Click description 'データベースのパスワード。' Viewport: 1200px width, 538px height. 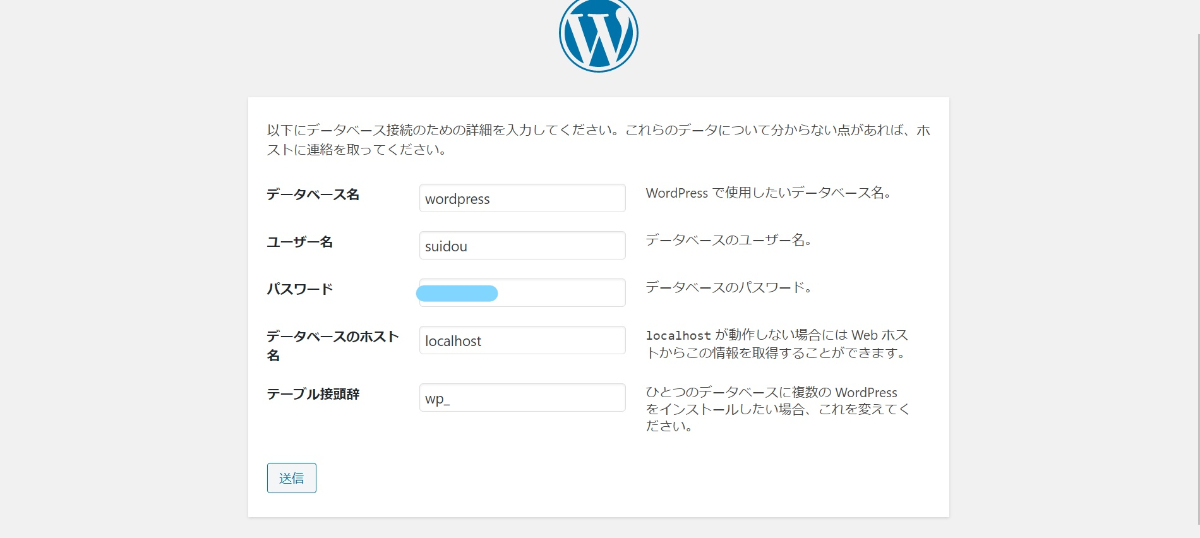click(x=729, y=287)
